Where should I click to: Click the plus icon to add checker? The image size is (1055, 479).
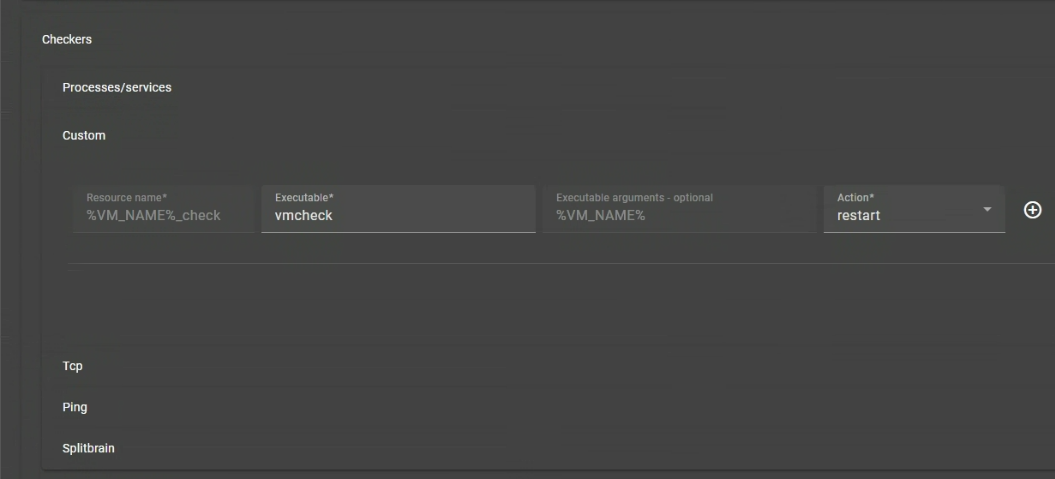1033,210
